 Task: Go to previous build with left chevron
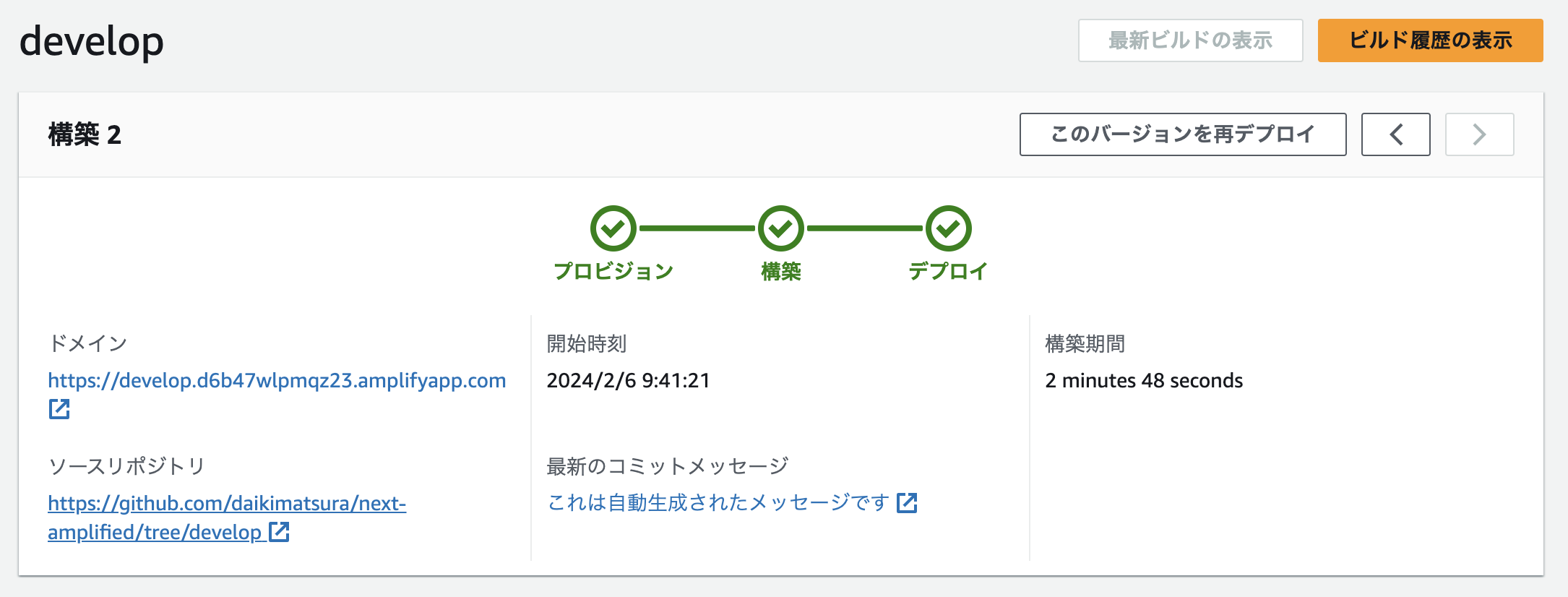pos(1395,134)
